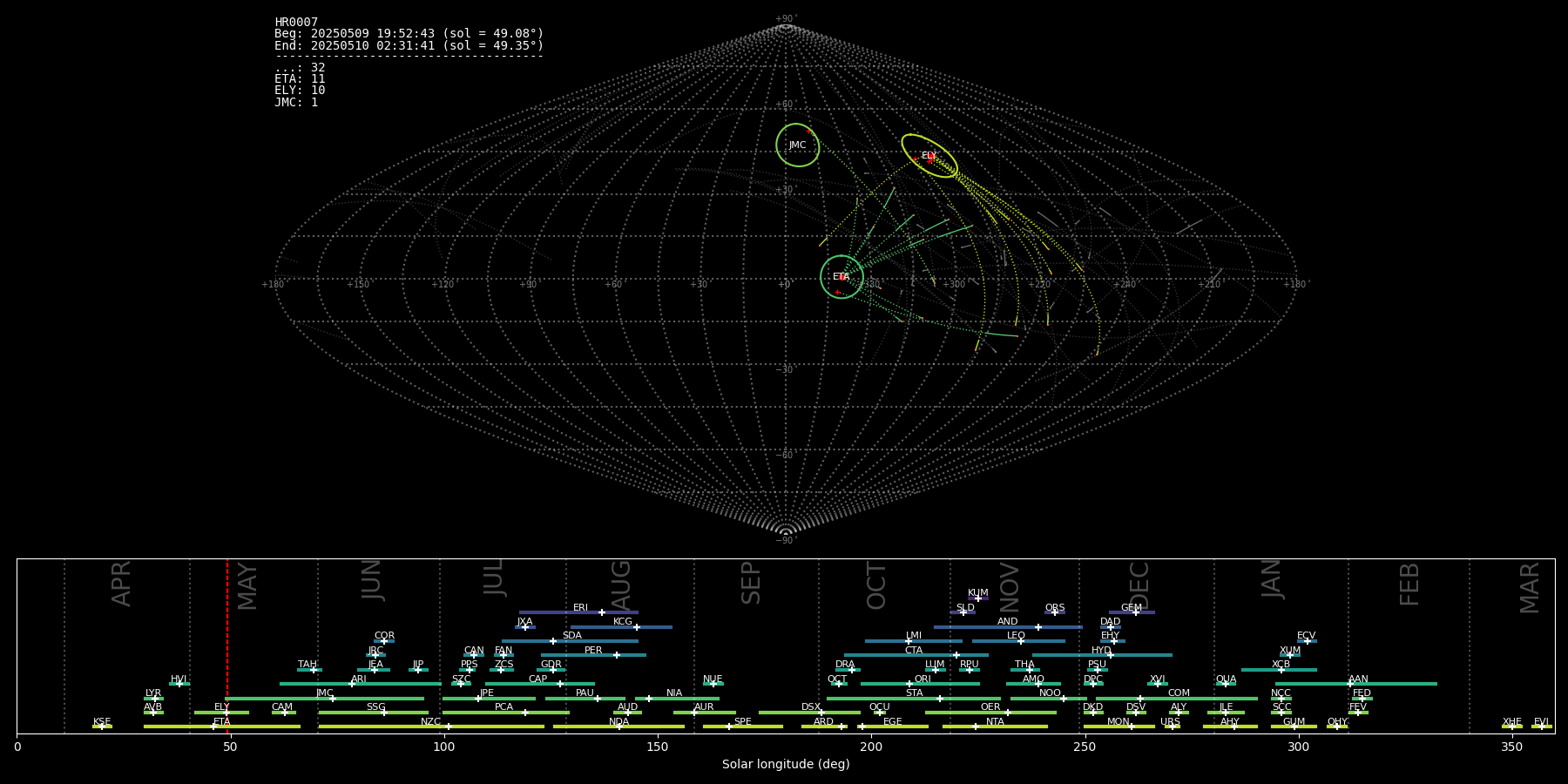The width and height of the screenshot is (1568, 784).
Task: Select the KUM shower label in the timeline
Action: pos(978,592)
